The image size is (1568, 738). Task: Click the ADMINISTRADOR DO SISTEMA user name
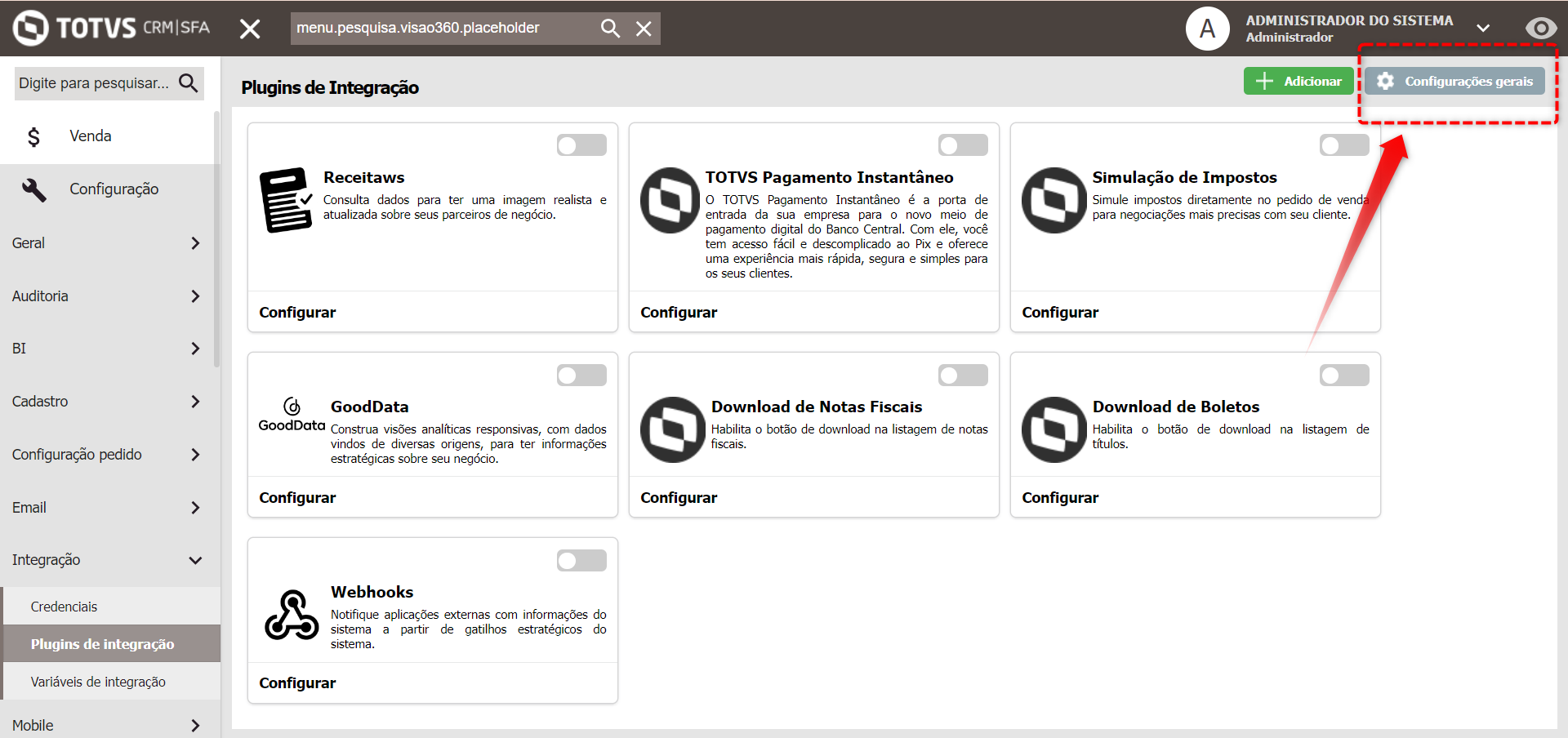[x=1349, y=20]
